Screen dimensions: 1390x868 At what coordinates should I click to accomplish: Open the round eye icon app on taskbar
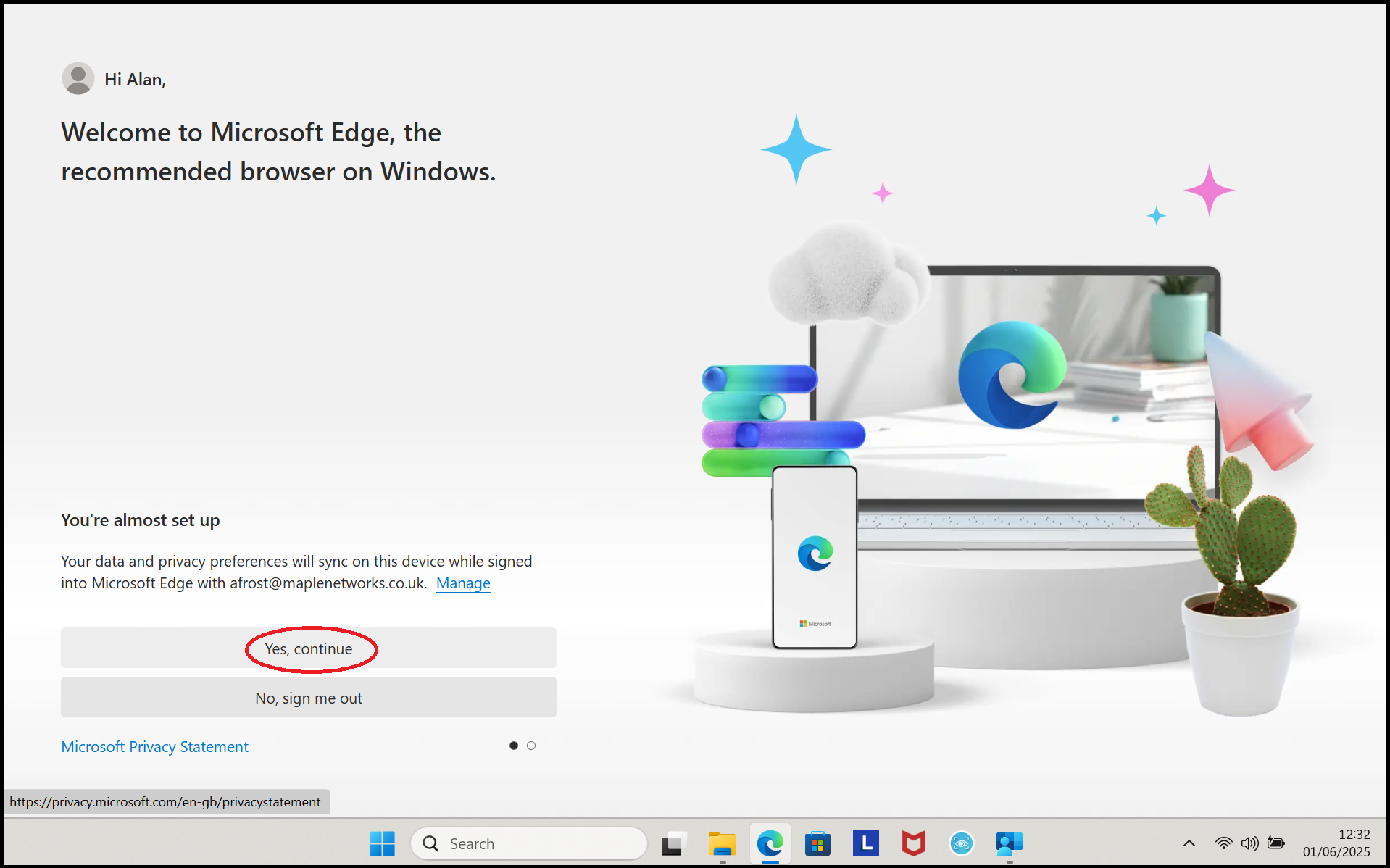(x=961, y=843)
